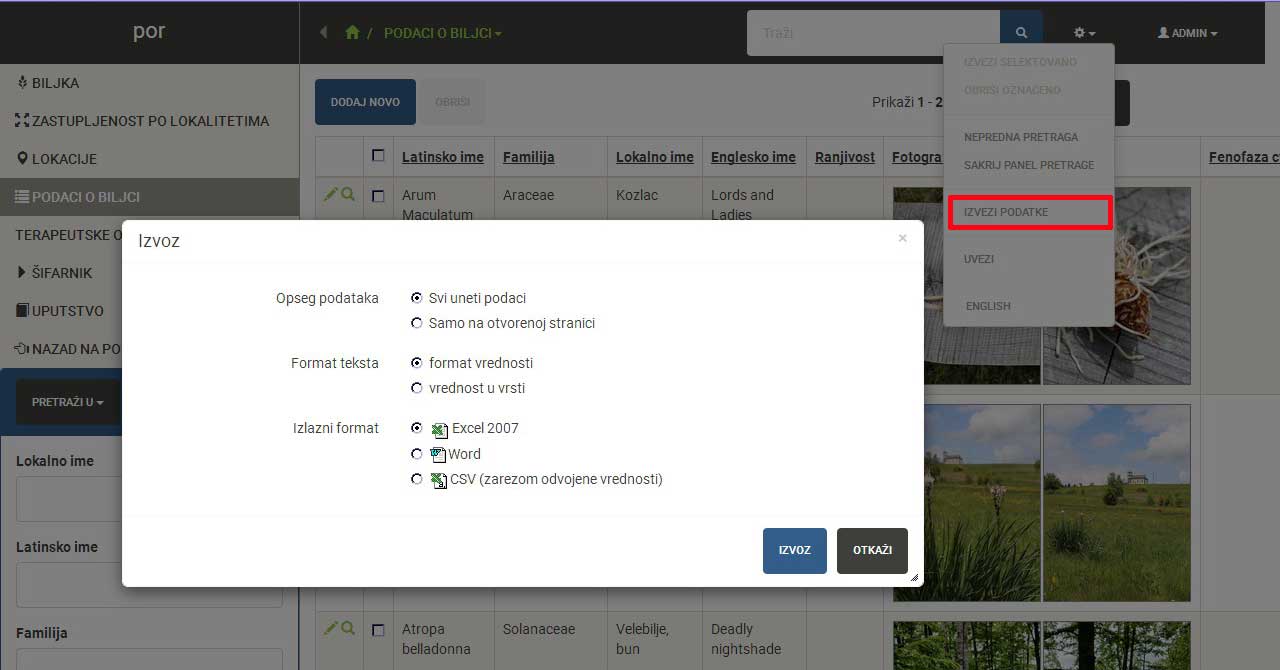Click the magnifier search button
The height and width of the screenshot is (670, 1280).
click(1021, 33)
